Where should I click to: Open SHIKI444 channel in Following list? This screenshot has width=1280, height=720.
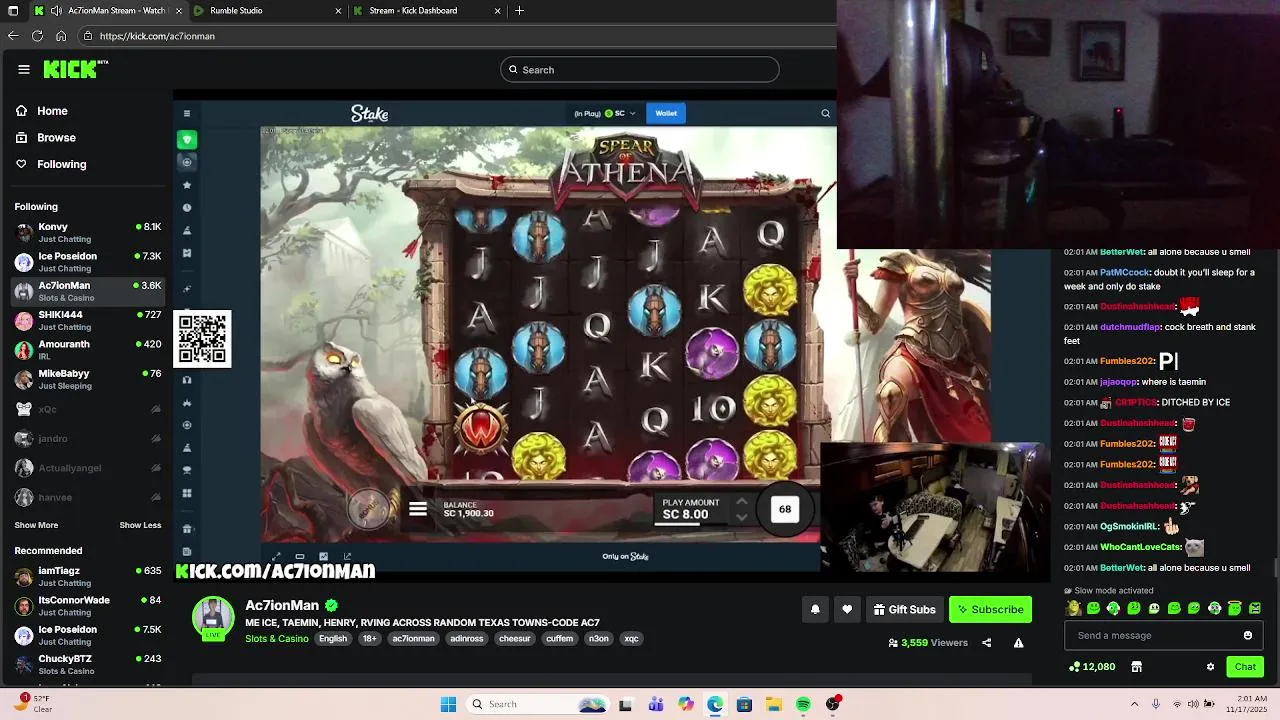pos(88,320)
